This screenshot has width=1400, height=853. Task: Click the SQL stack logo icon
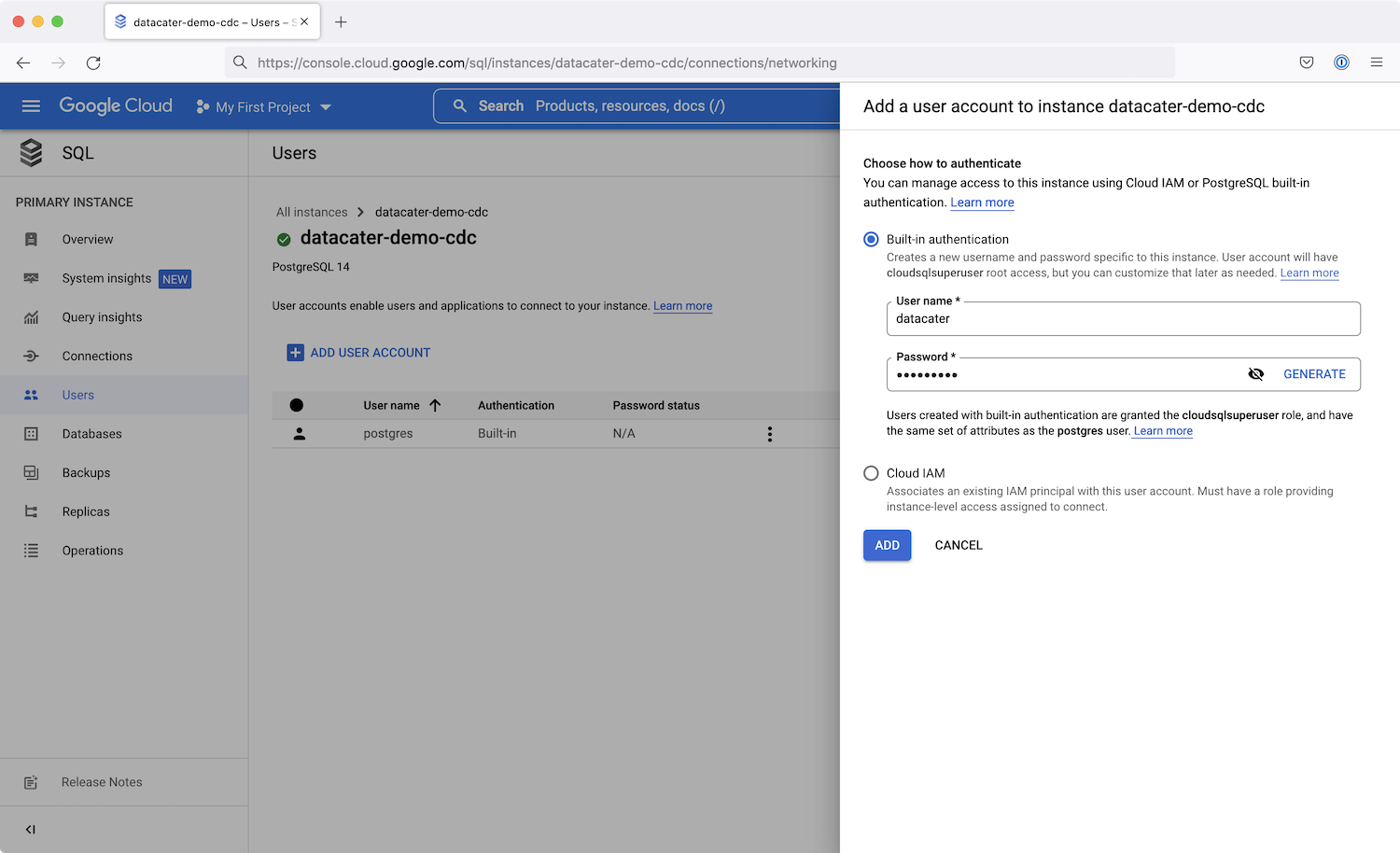pos(31,153)
